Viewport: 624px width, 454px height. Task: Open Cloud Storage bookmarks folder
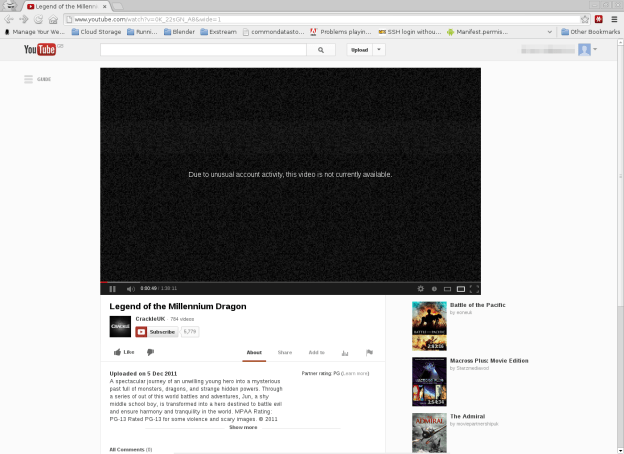(96, 32)
